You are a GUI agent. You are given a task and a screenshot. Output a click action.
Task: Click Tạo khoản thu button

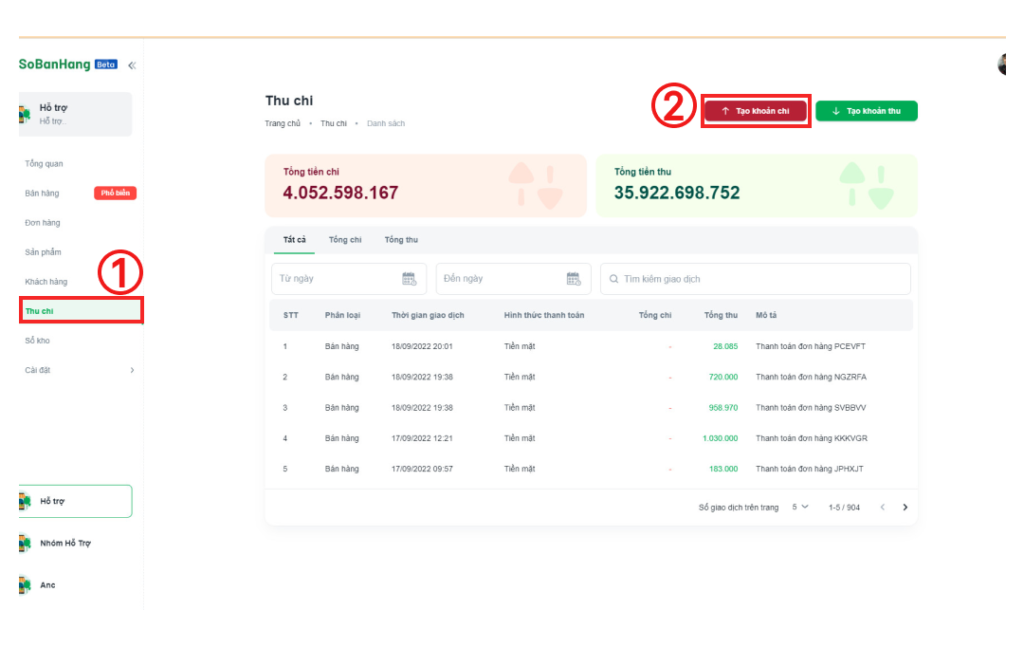point(866,111)
